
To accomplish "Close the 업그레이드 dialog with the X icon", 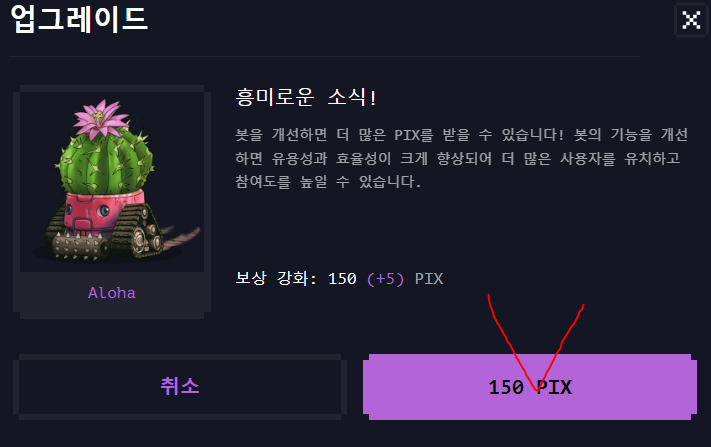I will (x=691, y=20).
